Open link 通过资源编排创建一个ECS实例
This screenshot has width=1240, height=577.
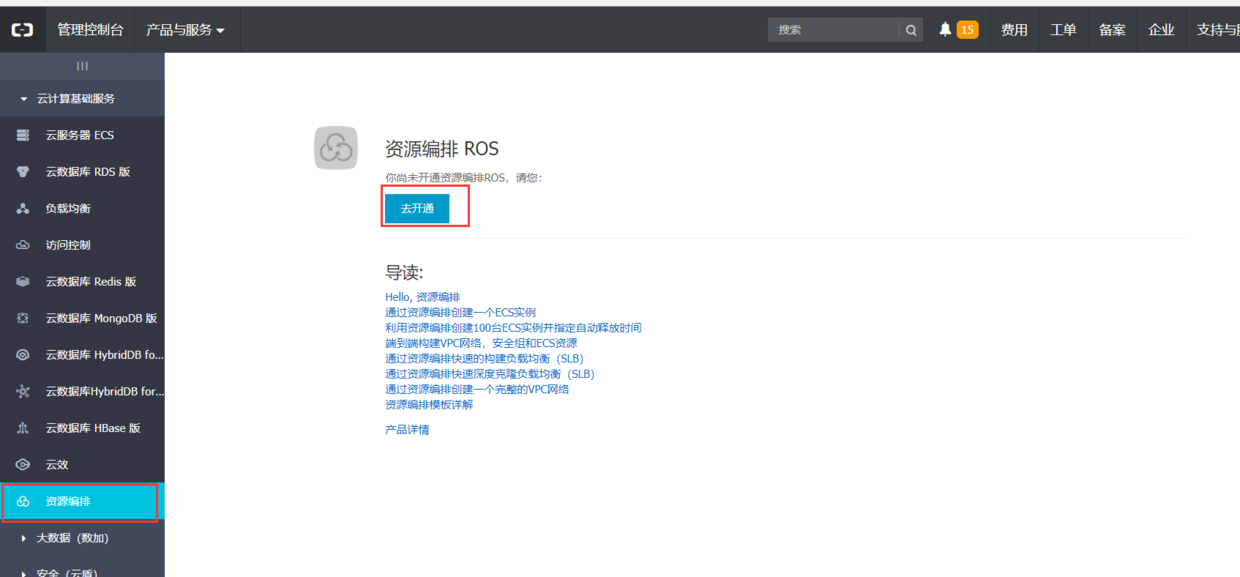coord(460,312)
